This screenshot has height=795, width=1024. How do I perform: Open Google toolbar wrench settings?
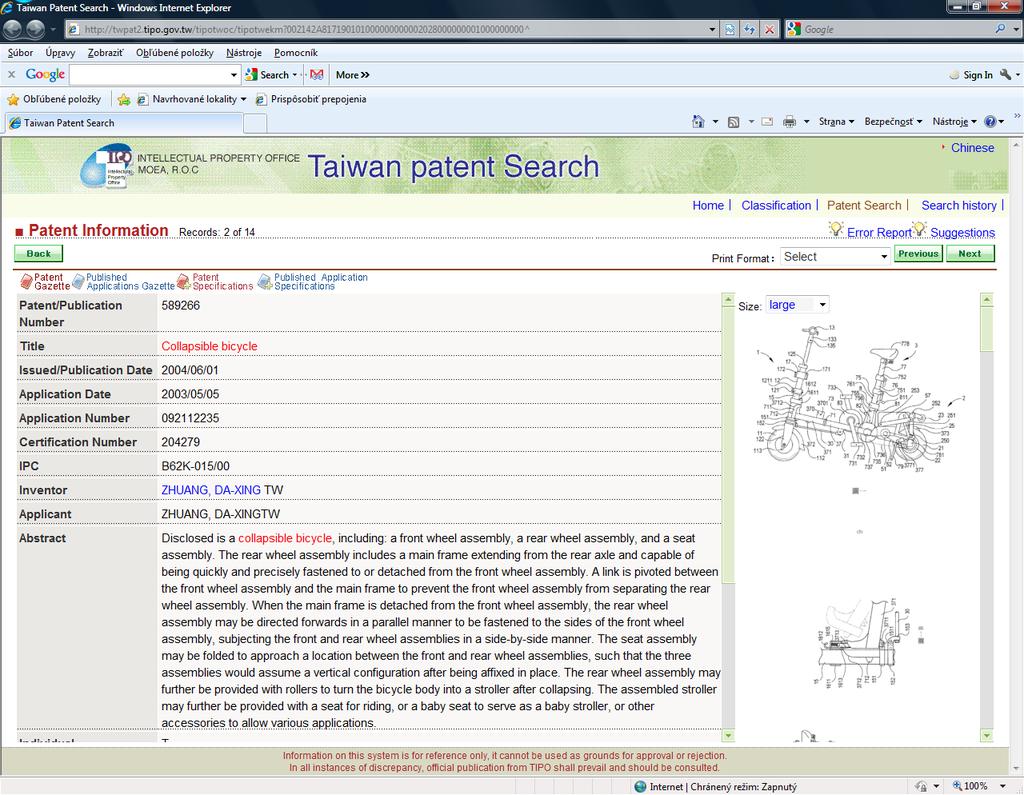pyautogui.click(x=1006, y=74)
